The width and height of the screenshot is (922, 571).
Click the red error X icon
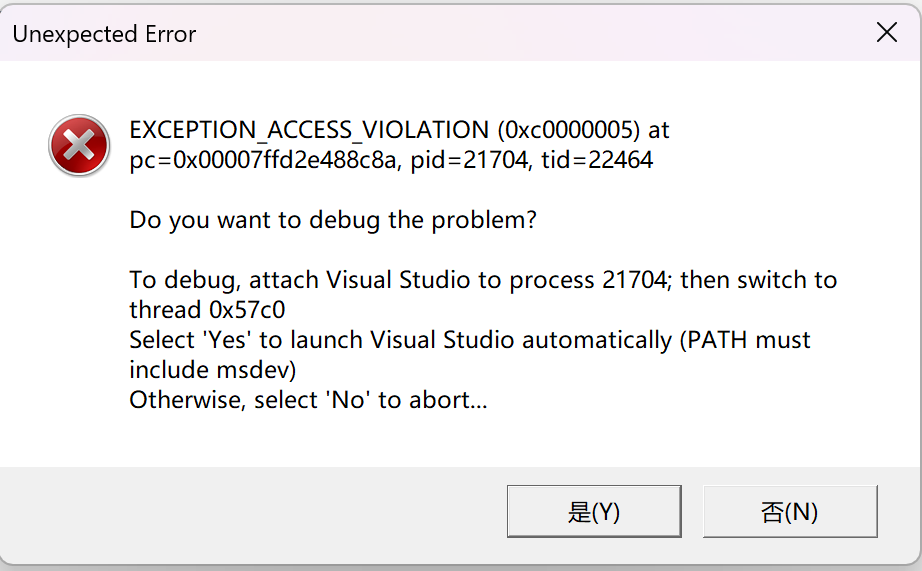tap(79, 145)
